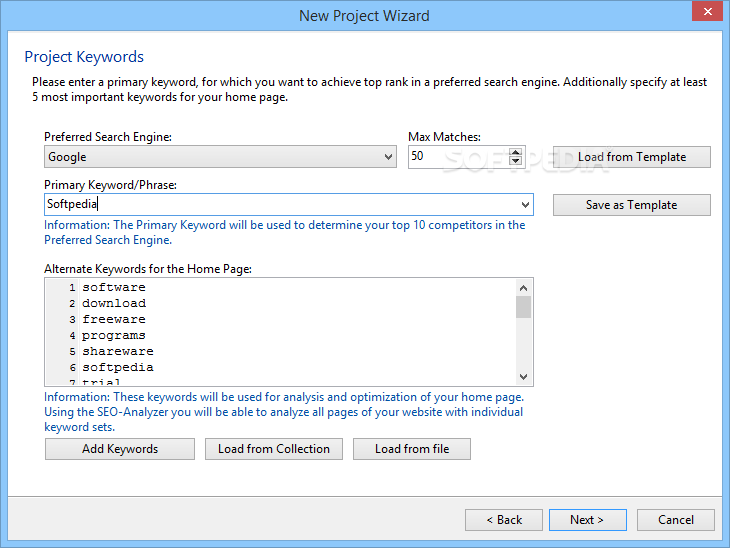Go back to previous wizard step
Viewport: 730px width, 548px height.
click(504, 520)
